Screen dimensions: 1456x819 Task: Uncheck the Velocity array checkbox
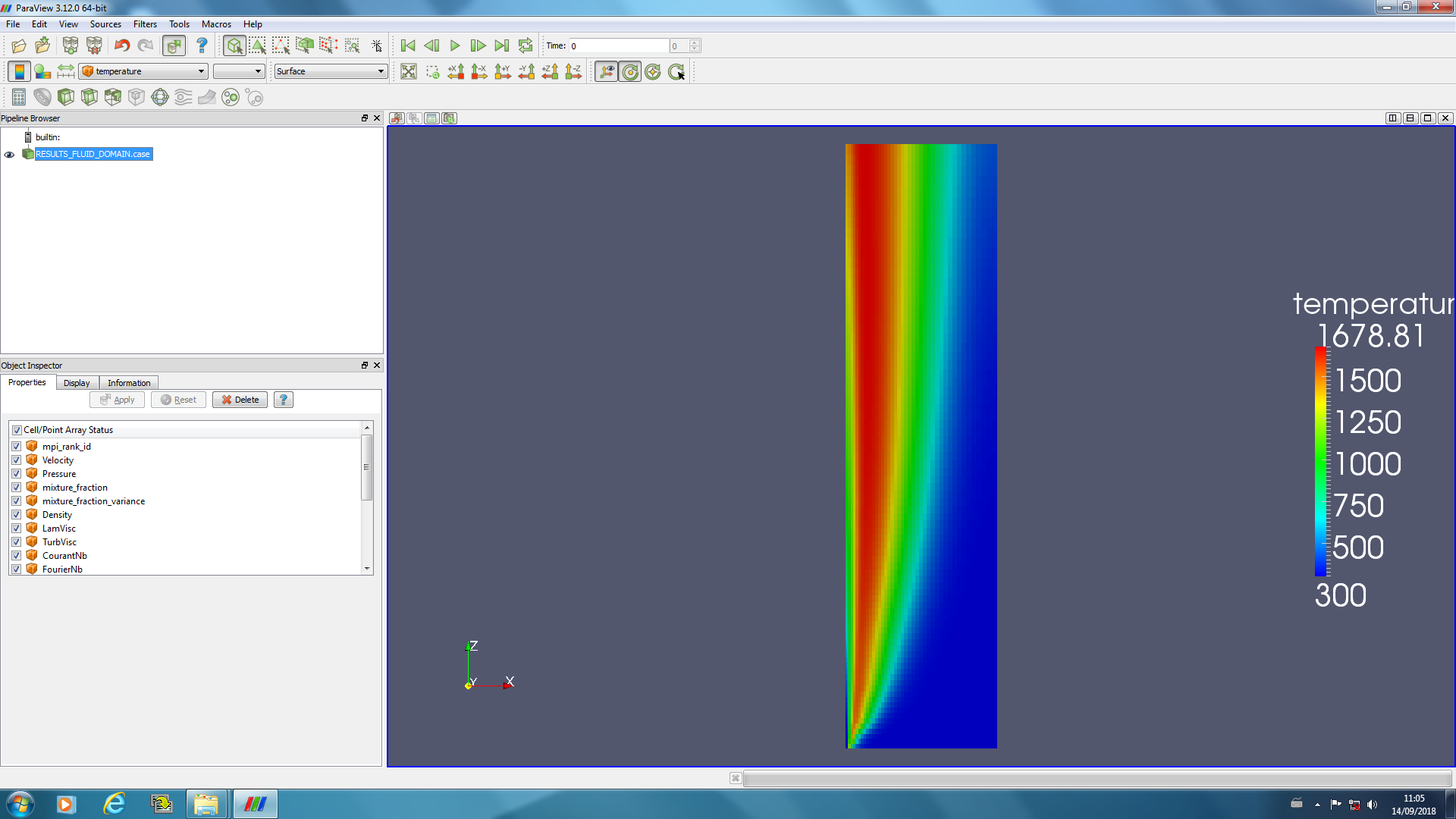click(x=17, y=460)
